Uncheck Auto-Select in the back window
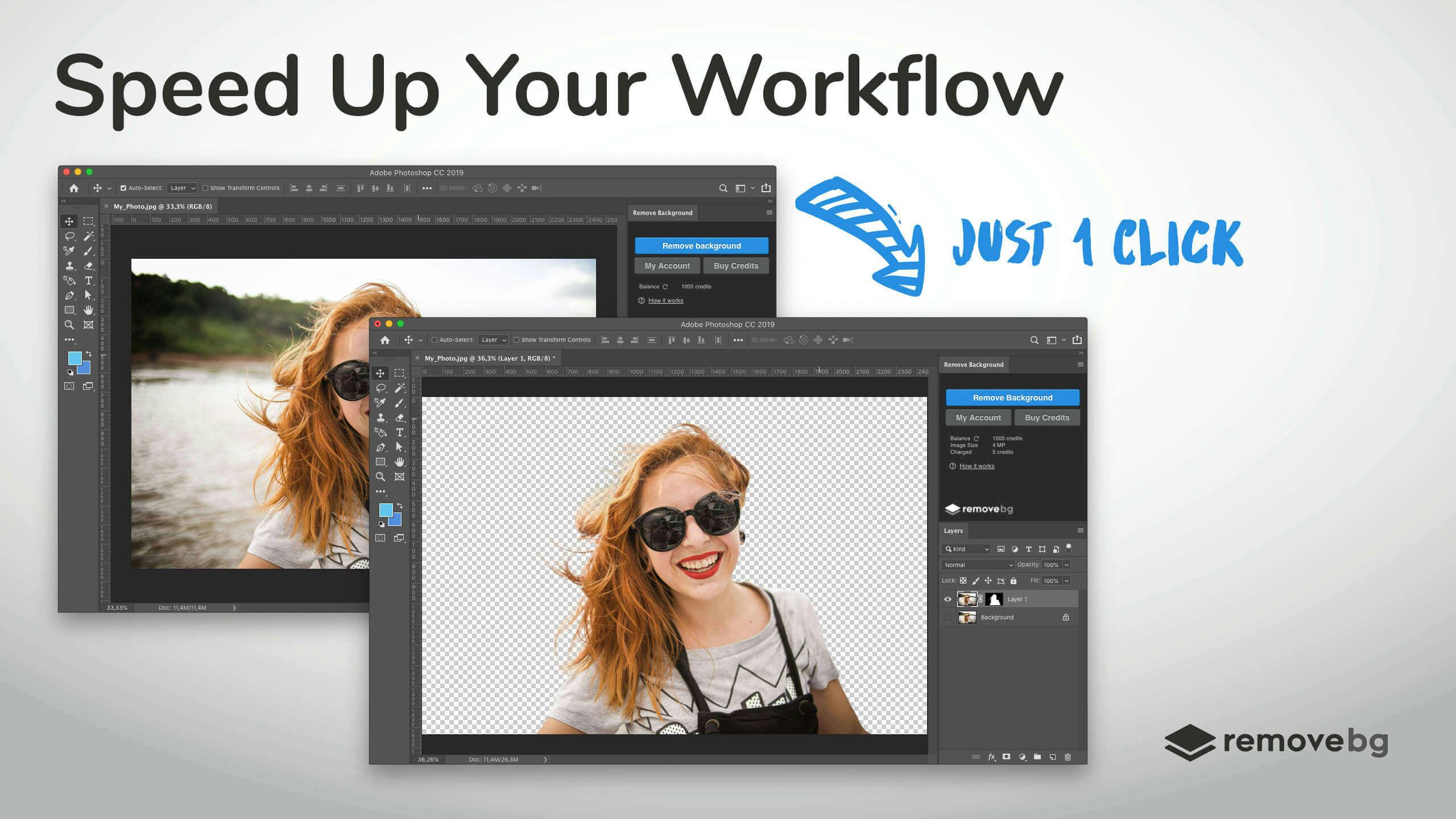The height and width of the screenshot is (819, 1456). (x=123, y=188)
